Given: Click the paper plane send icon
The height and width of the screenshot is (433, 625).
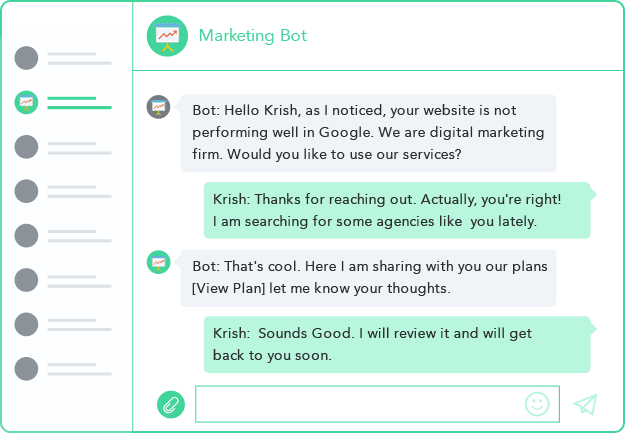Looking at the screenshot, I should 585,404.
